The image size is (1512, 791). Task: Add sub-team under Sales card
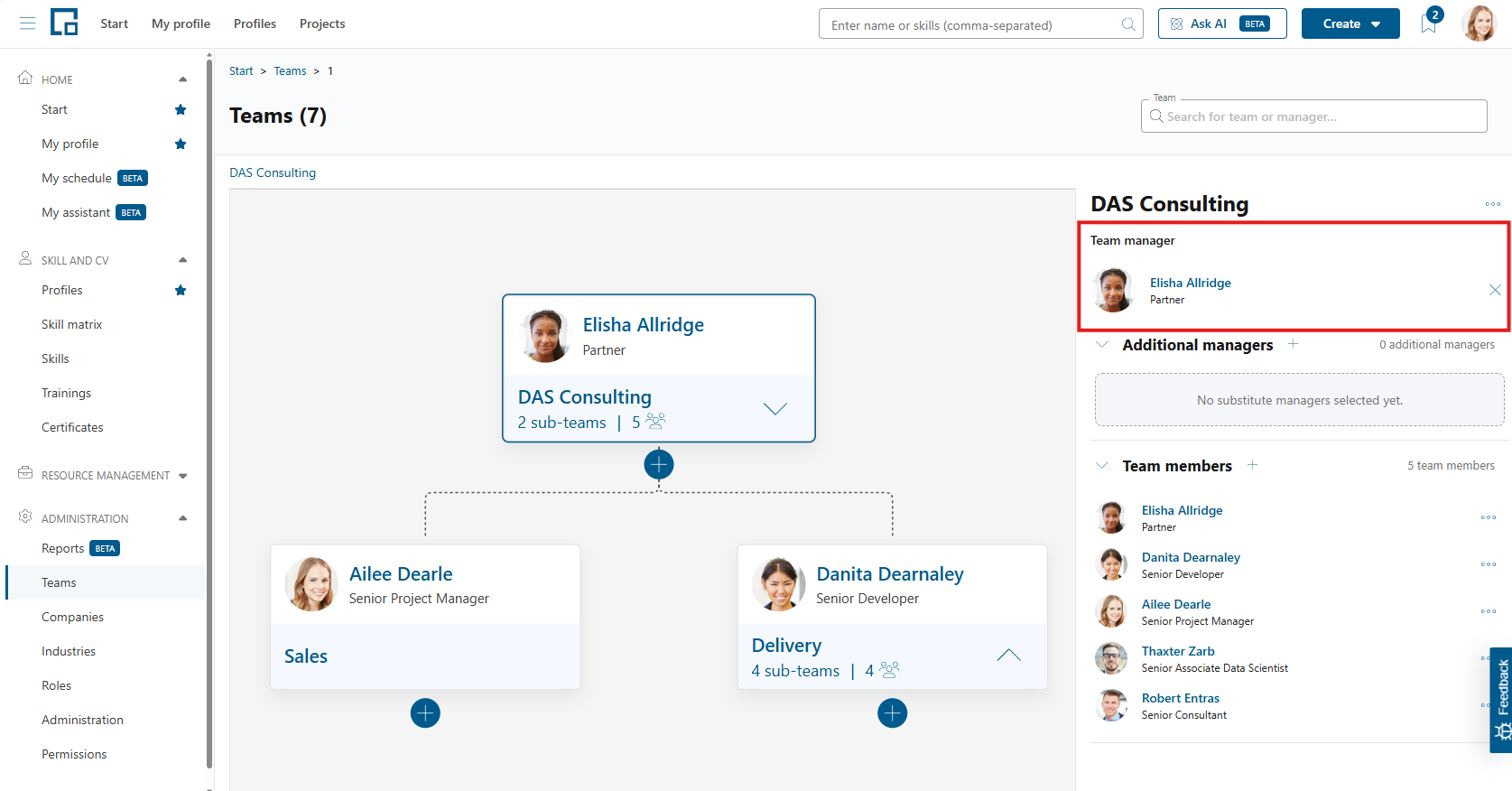pos(425,713)
